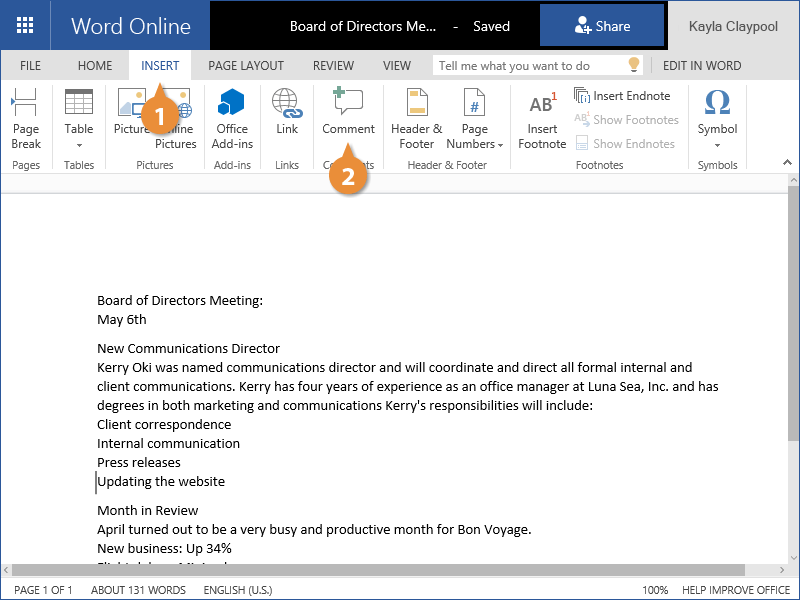Viewport: 800px width, 600px height.
Task: Collapse the ribbon with the chevron
Action: [788, 162]
